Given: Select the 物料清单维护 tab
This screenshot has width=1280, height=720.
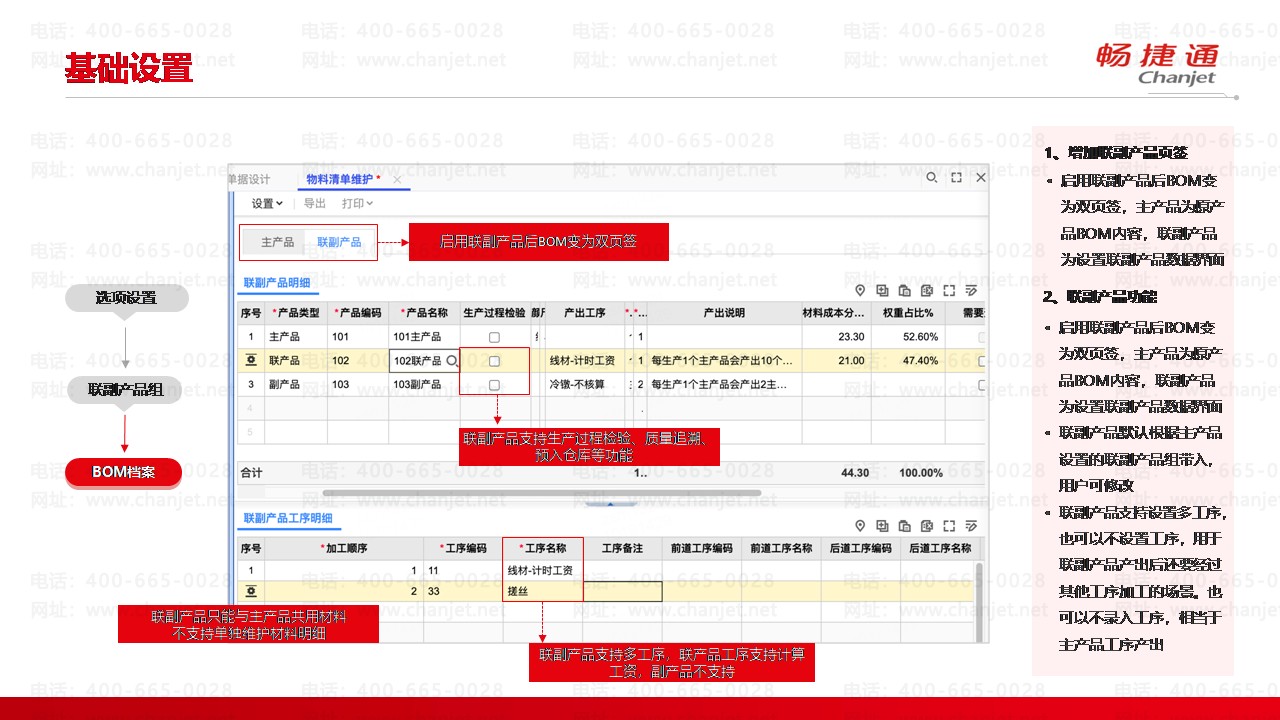Looking at the screenshot, I should click(342, 179).
